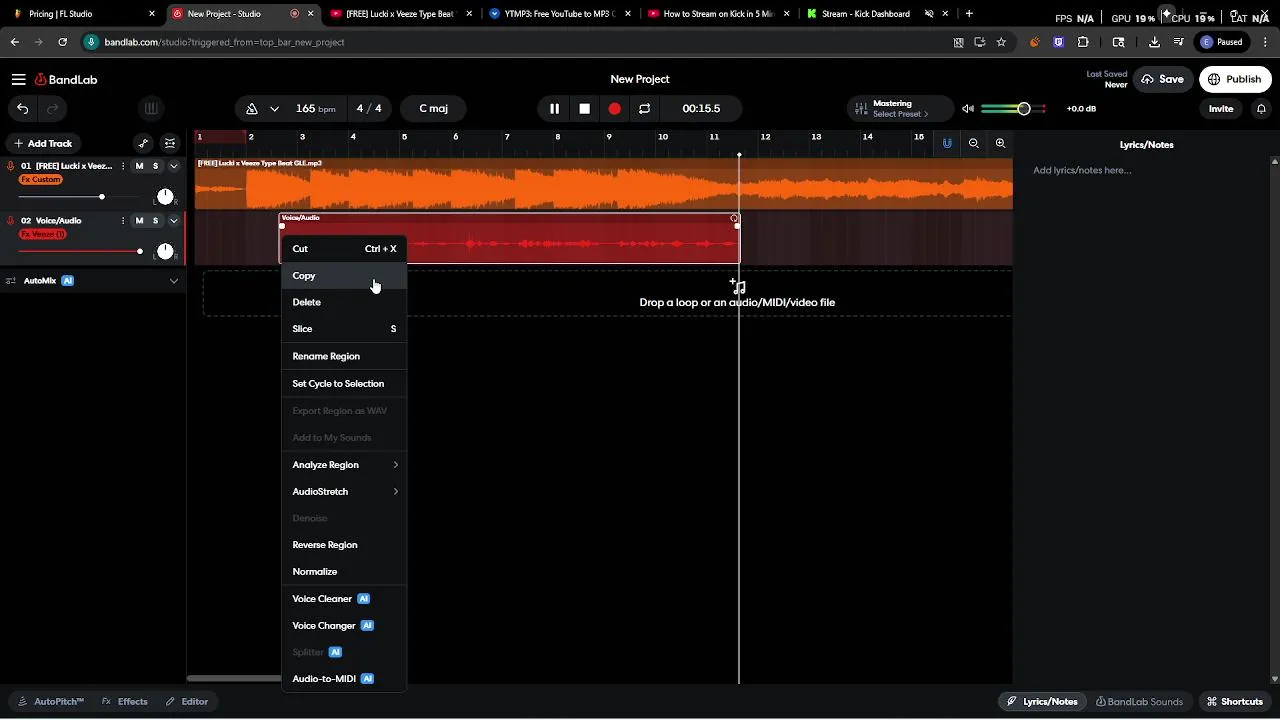Zoom in the timeline
This screenshot has width=1280, height=720.
point(1000,144)
